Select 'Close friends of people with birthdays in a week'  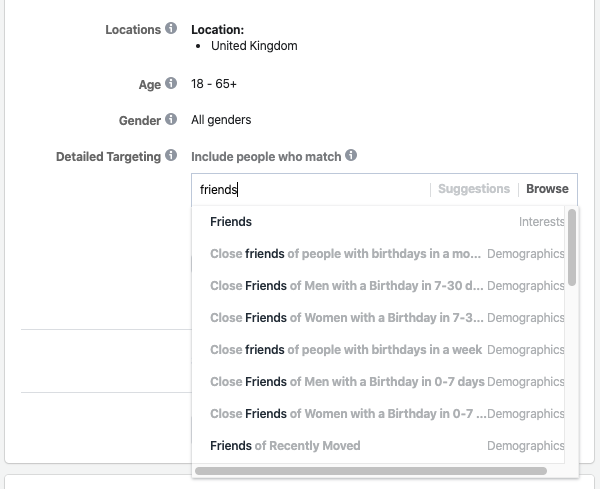345,350
